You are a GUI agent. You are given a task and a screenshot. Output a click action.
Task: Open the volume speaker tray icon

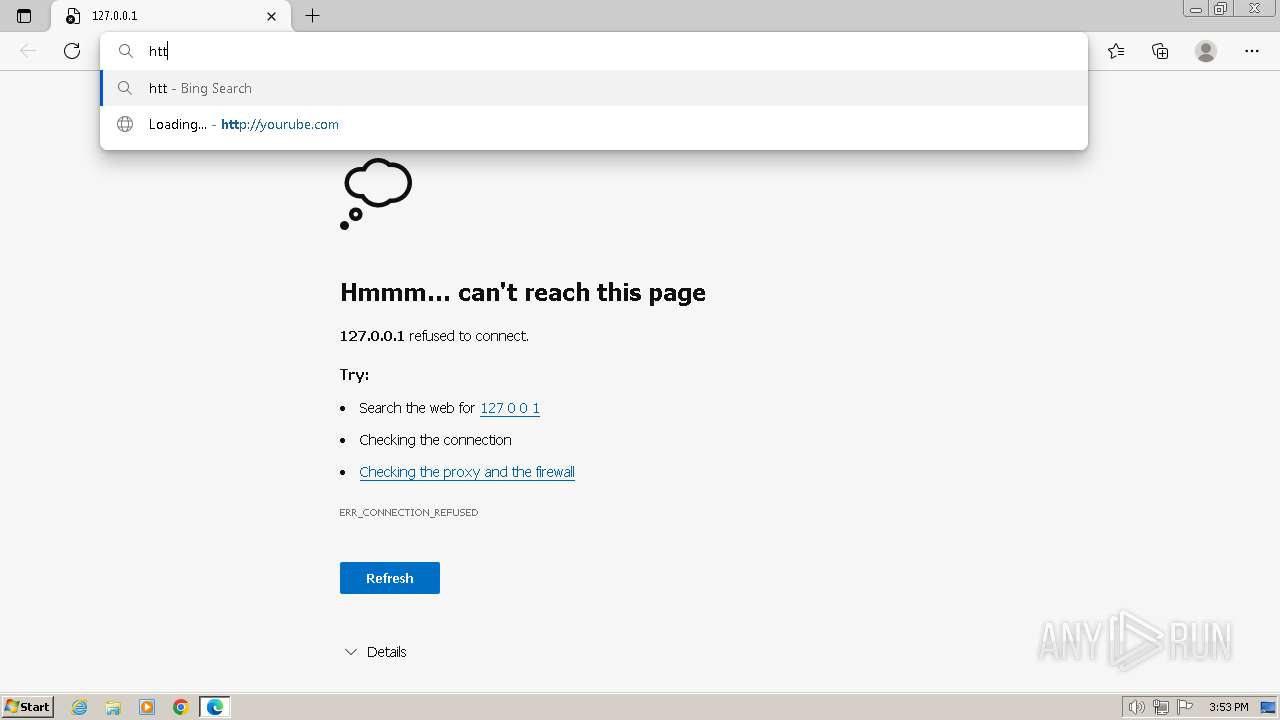1136,707
